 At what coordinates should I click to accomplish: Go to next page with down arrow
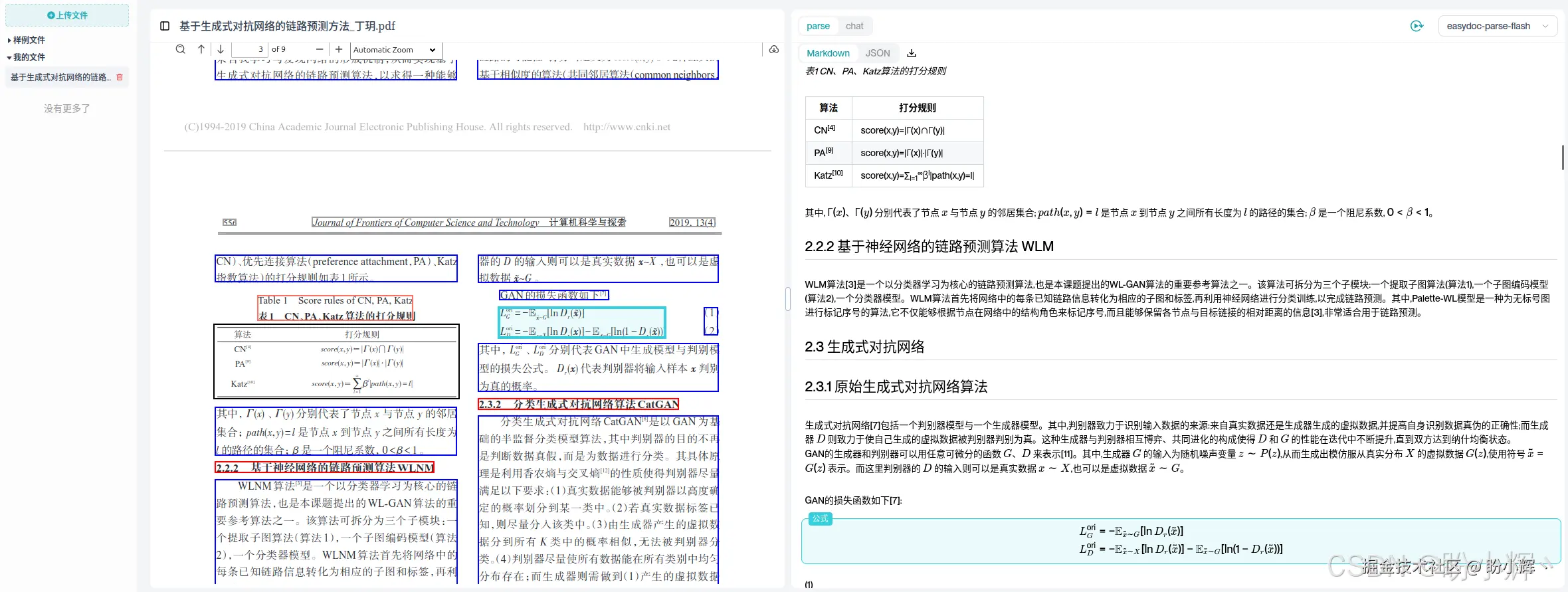pos(221,49)
